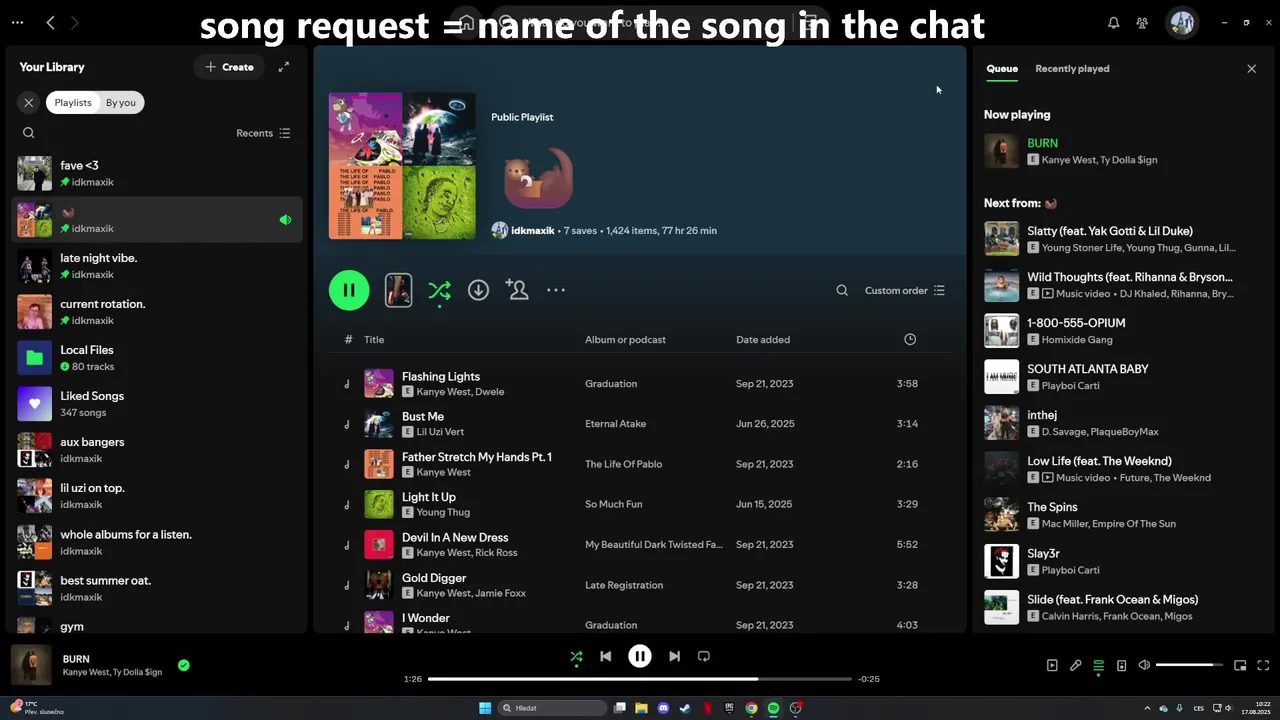Image resolution: width=1280 pixels, height=720 pixels.
Task: Mute the volume speaker icon
Action: [1144, 665]
